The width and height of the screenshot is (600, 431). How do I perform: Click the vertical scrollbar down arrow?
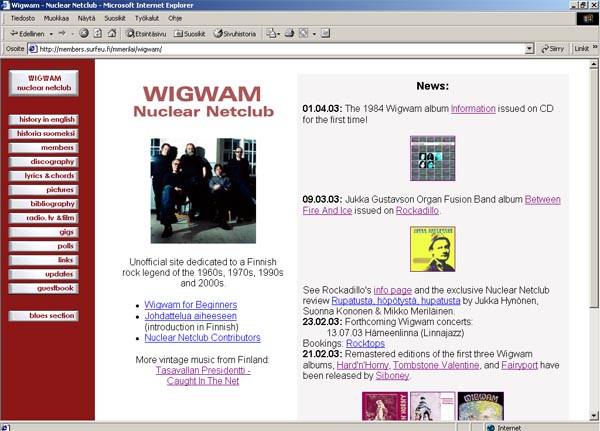pyautogui.click(x=593, y=415)
